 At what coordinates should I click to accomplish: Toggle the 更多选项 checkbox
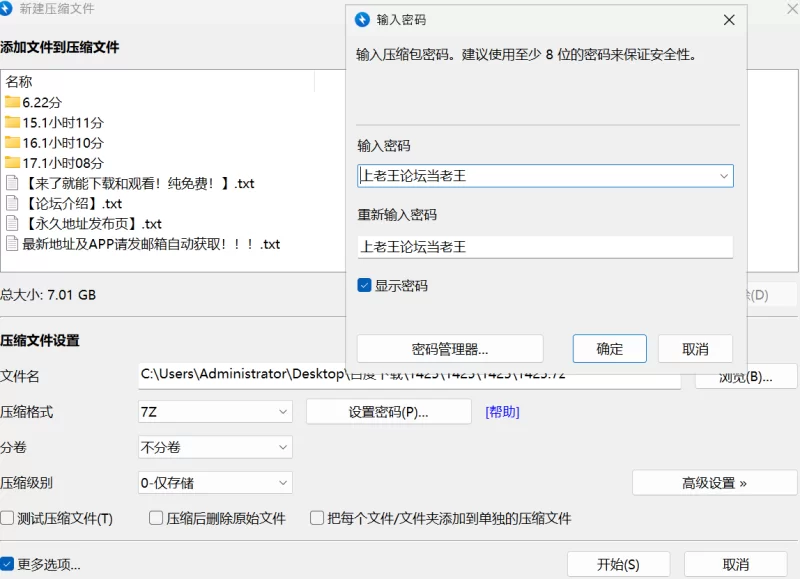7,564
